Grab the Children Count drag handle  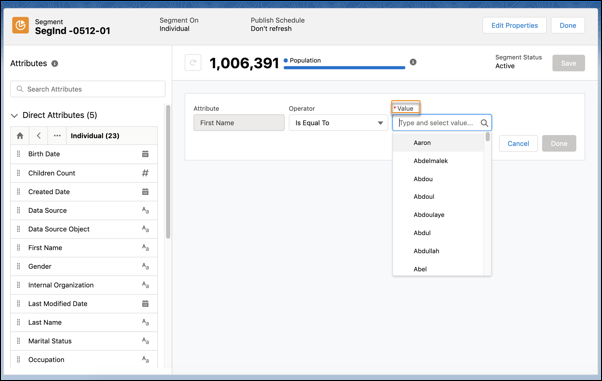(18, 173)
